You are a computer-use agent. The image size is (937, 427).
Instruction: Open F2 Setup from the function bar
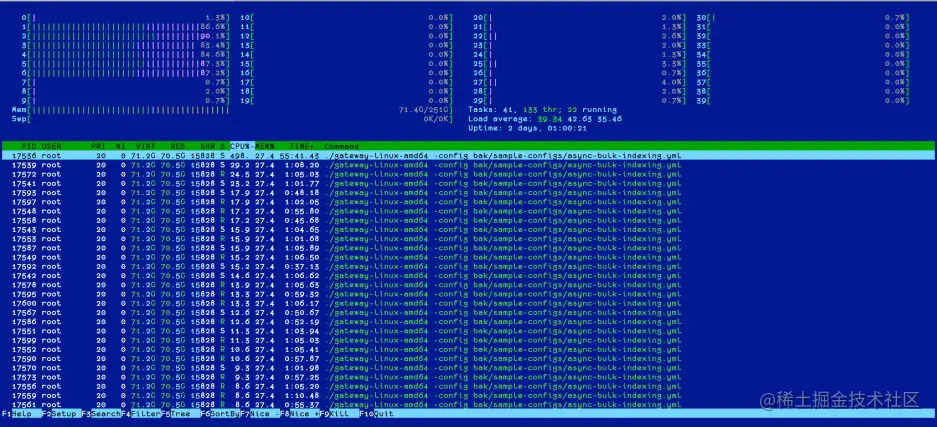tap(61, 413)
